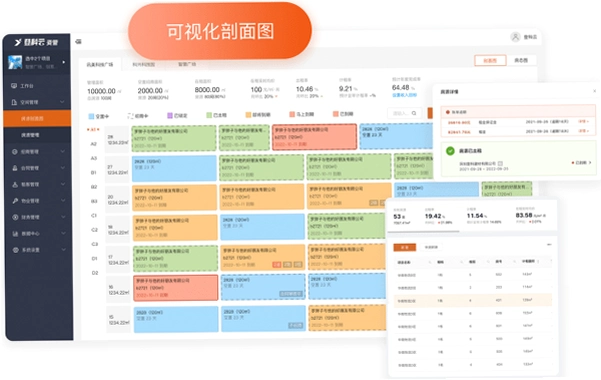Image resolution: width=601 pixels, height=380 pixels.
Task: Click the dashed-outline legend marker
Action: (x=130, y=115)
